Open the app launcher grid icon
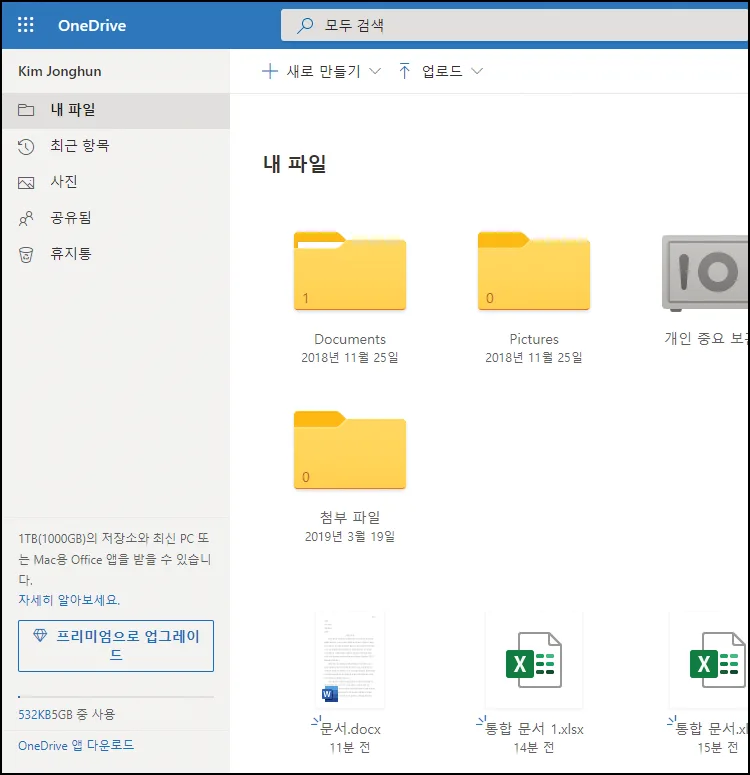The width and height of the screenshot is (750, 775). (26, 25)
